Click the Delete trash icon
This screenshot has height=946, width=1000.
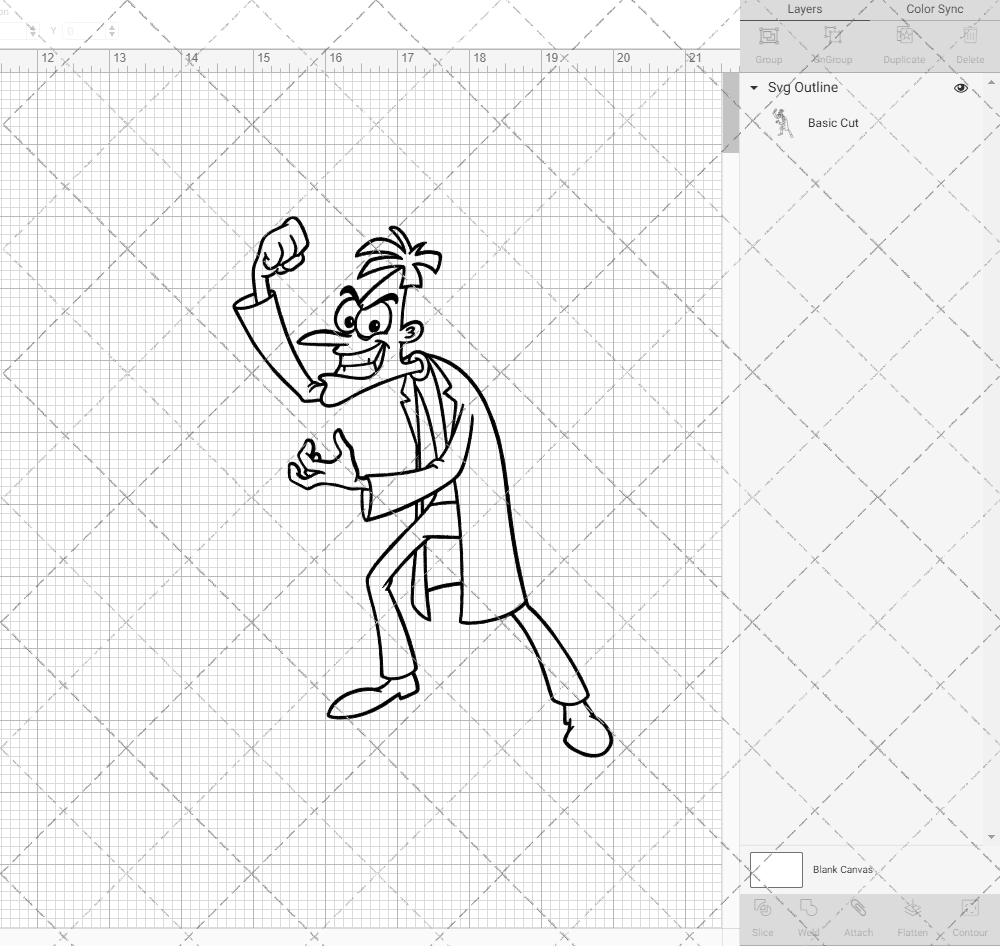[969, 36]
